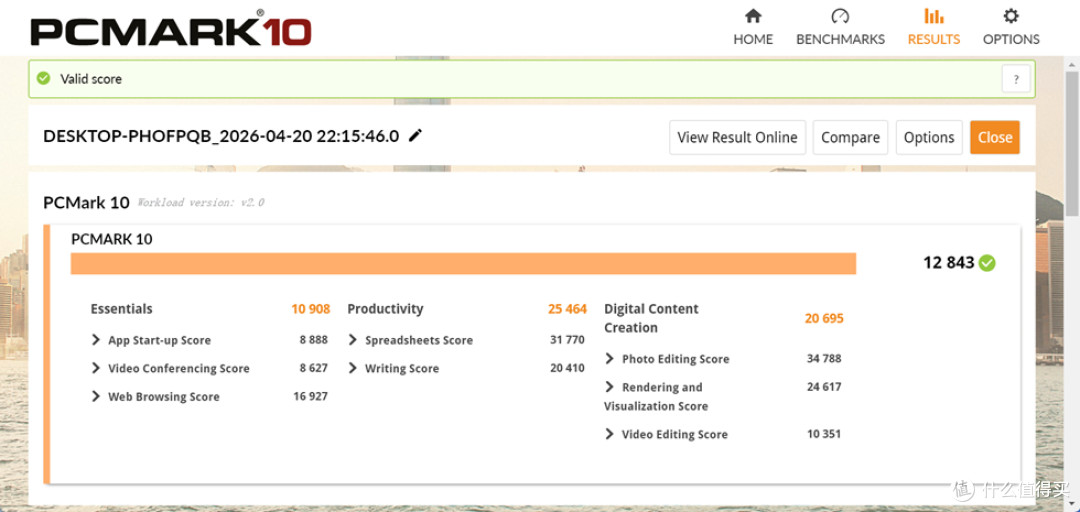Open the result Options button
This screenshot has height=512, width=1080.
(x=928, y=137)
